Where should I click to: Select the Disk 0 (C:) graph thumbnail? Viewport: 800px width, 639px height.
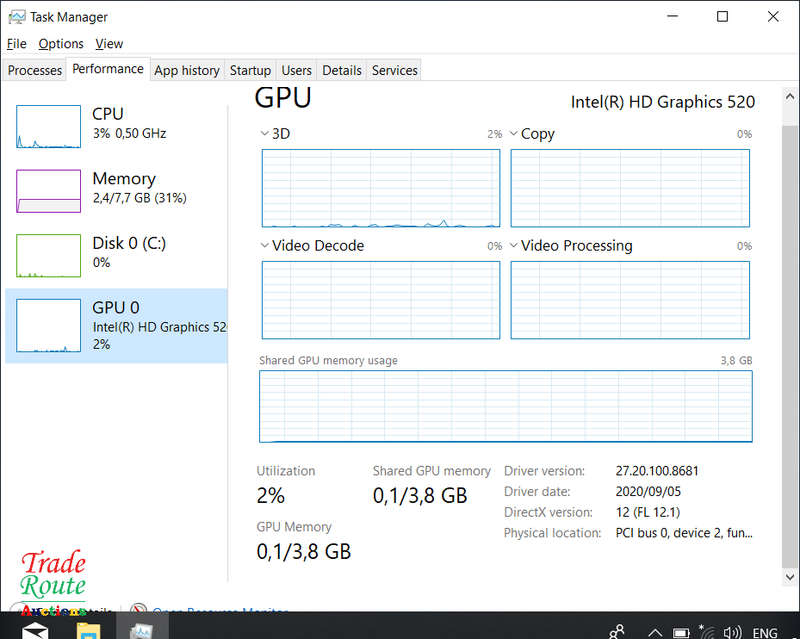click(x=48, y=256)
